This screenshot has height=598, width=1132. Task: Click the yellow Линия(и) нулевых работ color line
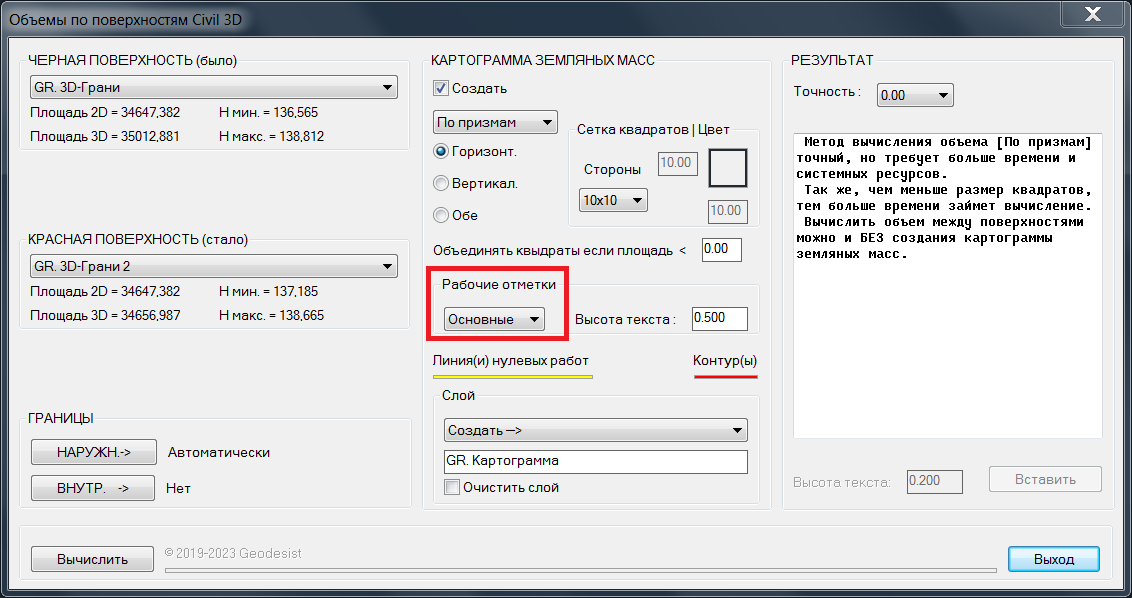pos(512,376)
